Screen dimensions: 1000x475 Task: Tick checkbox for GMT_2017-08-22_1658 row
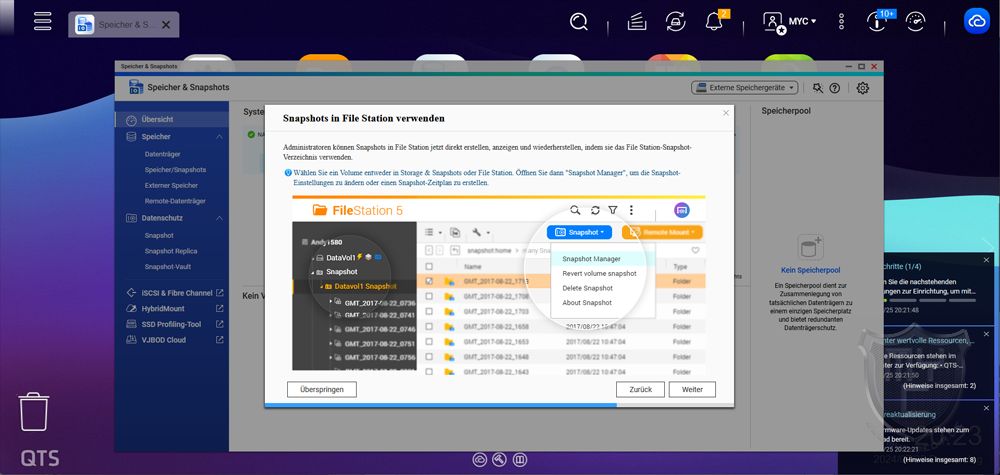(429, 326)
